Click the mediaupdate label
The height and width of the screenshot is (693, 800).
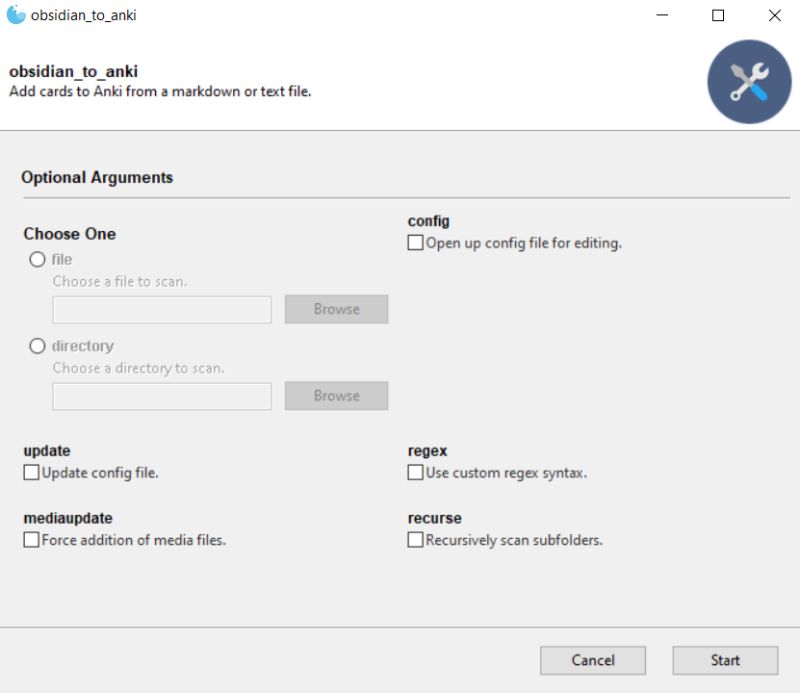click(68, 518)
